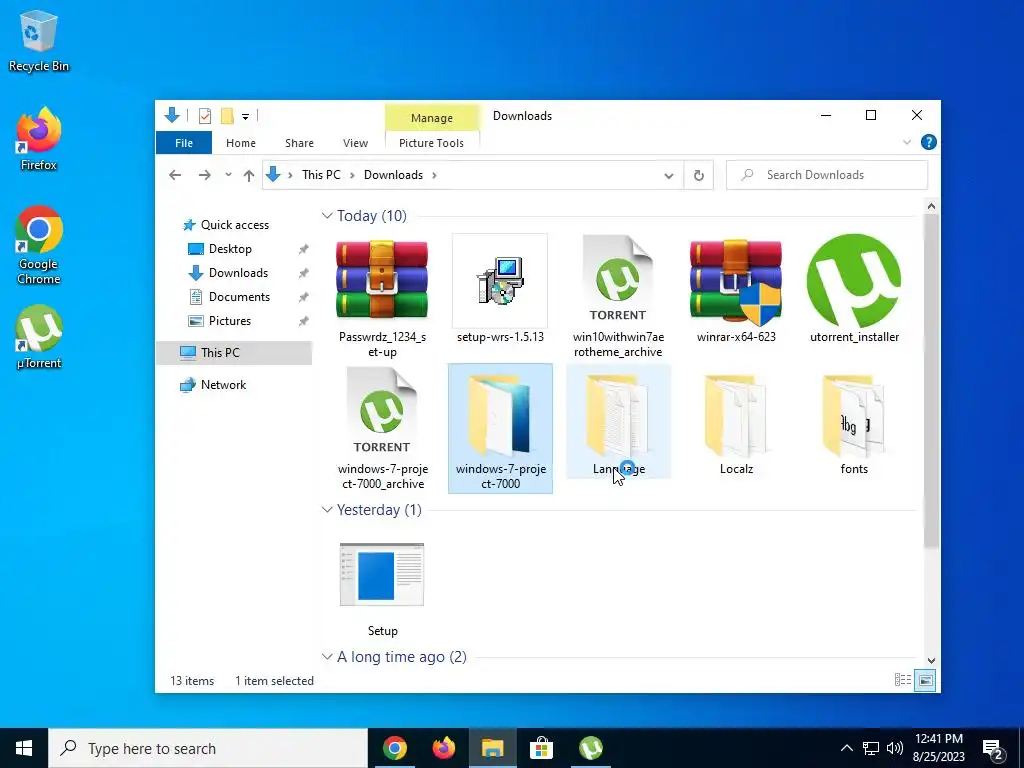
Task: Open File Explorer Help icon
Action: pos(928,142)
